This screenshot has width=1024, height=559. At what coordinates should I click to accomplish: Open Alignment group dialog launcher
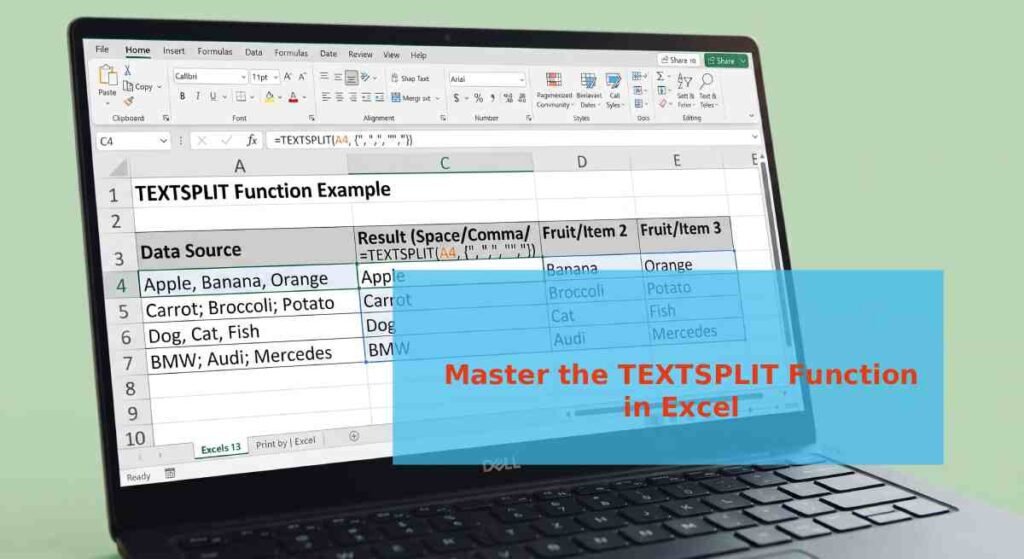click(443, 118)
